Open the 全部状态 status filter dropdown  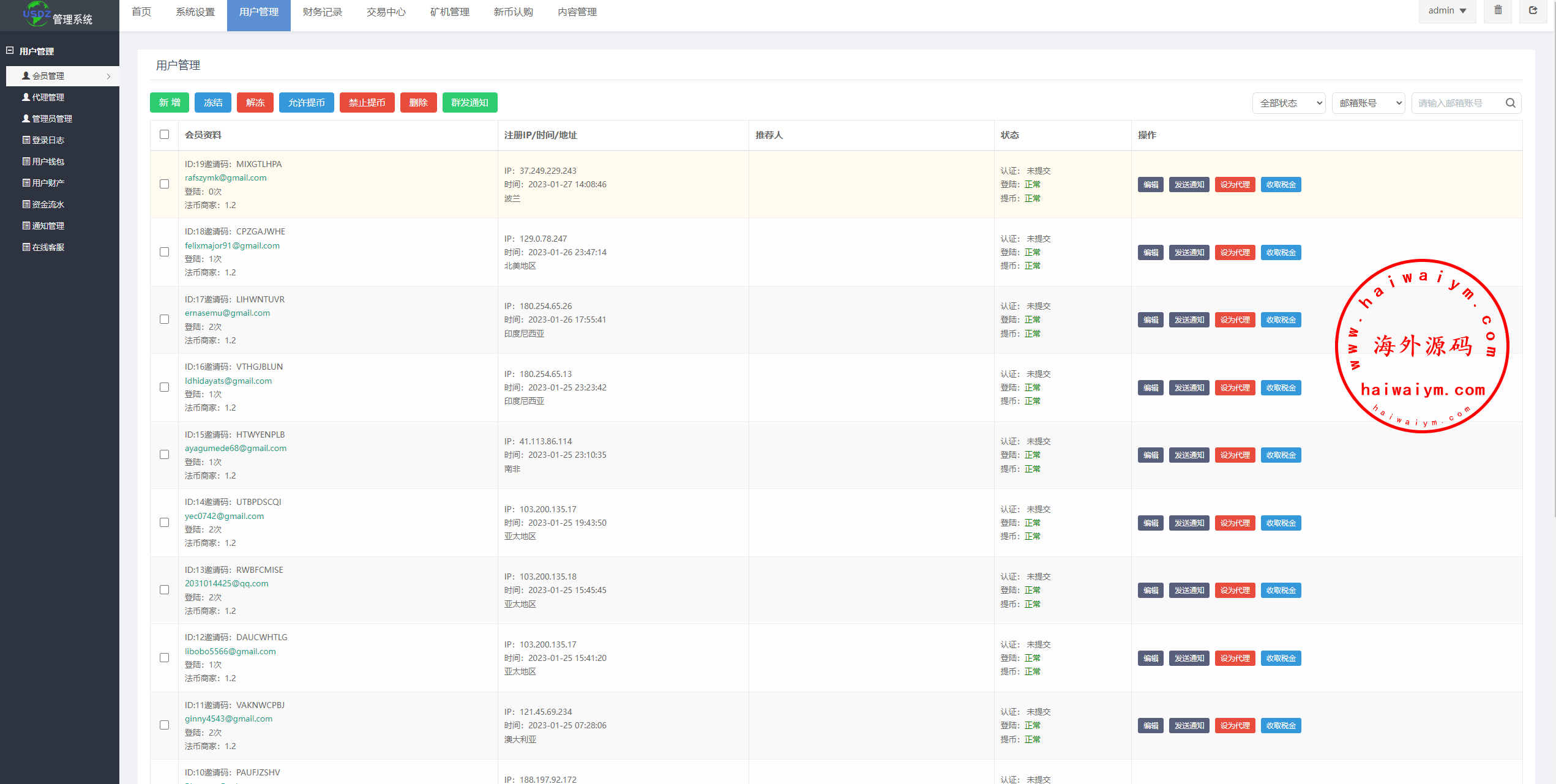pos(1289,103)
